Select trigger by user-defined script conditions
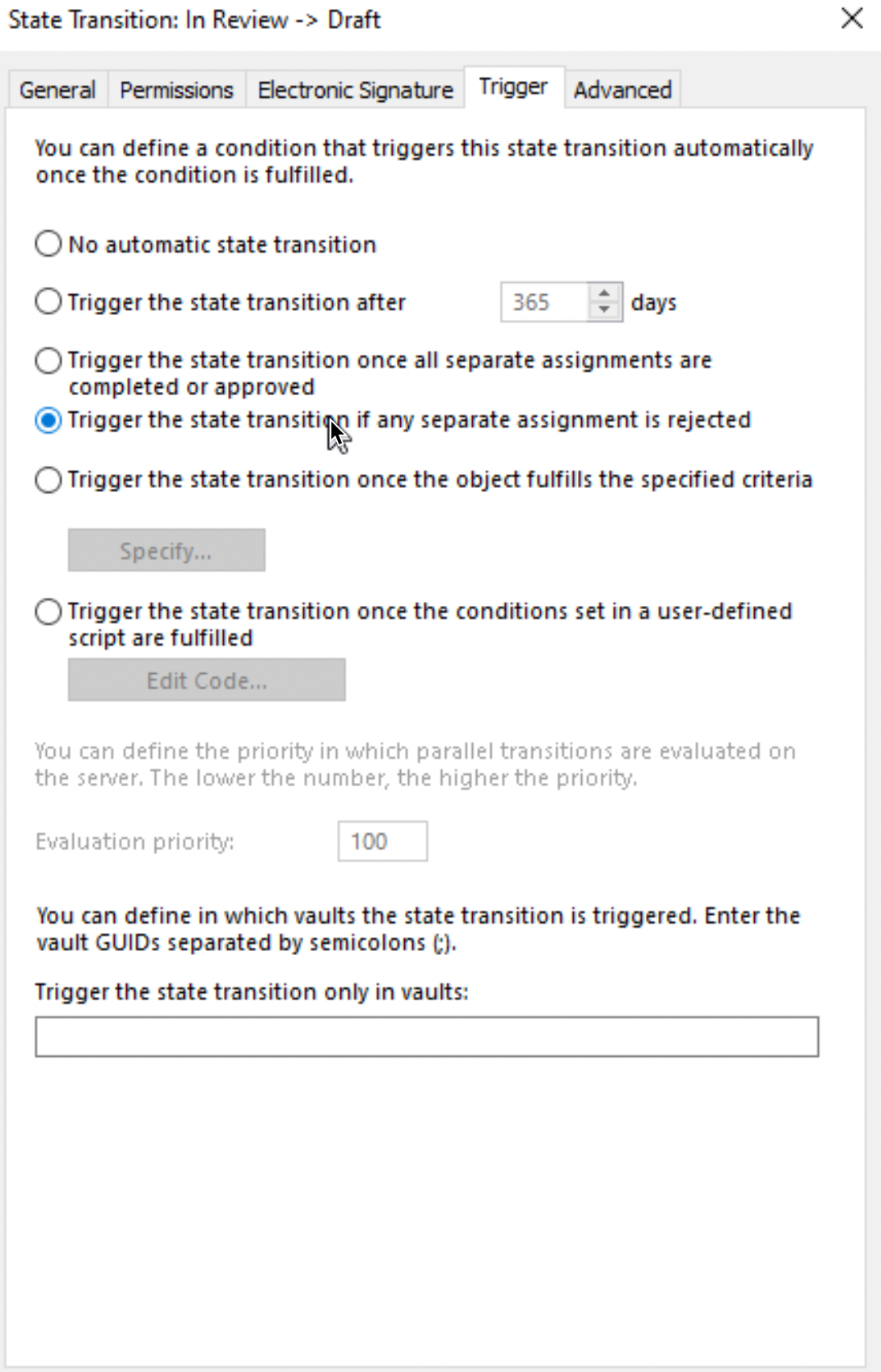881x1372 pixels. (x=48, y=612)
